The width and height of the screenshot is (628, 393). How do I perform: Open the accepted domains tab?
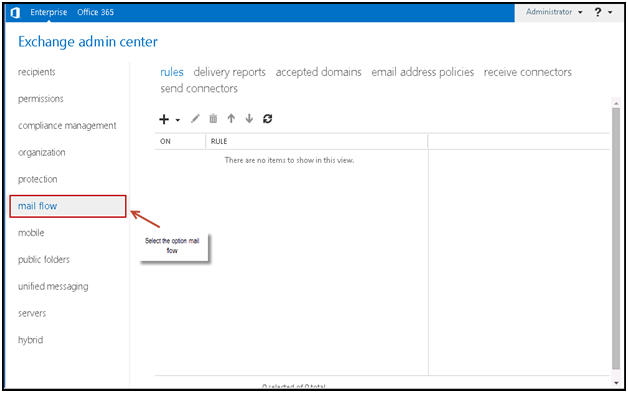(x=318, y=72)
